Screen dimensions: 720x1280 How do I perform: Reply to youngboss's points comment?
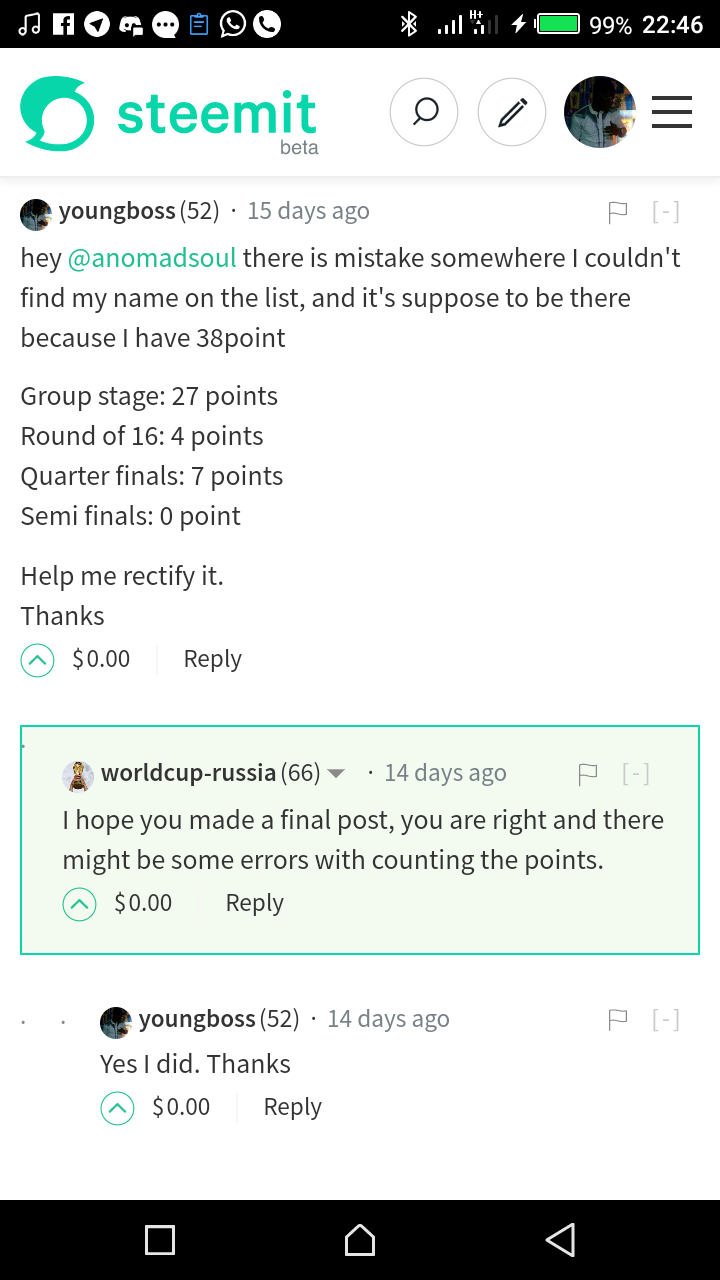(x=212, y=659)
